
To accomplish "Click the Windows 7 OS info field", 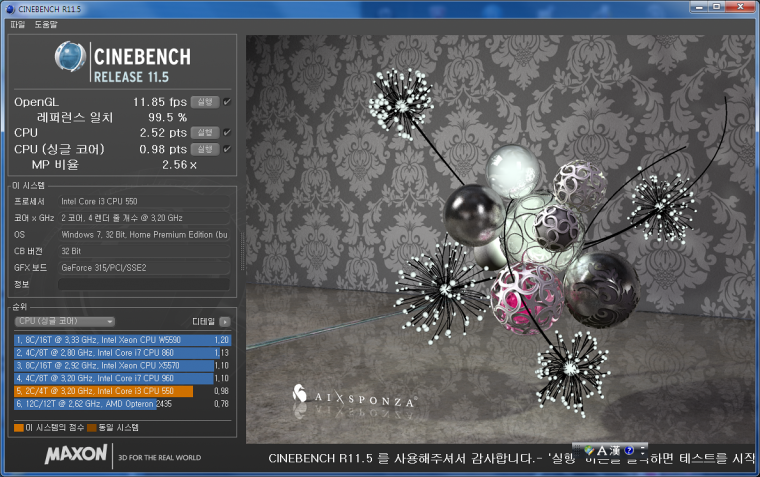I will pos(144,235).
